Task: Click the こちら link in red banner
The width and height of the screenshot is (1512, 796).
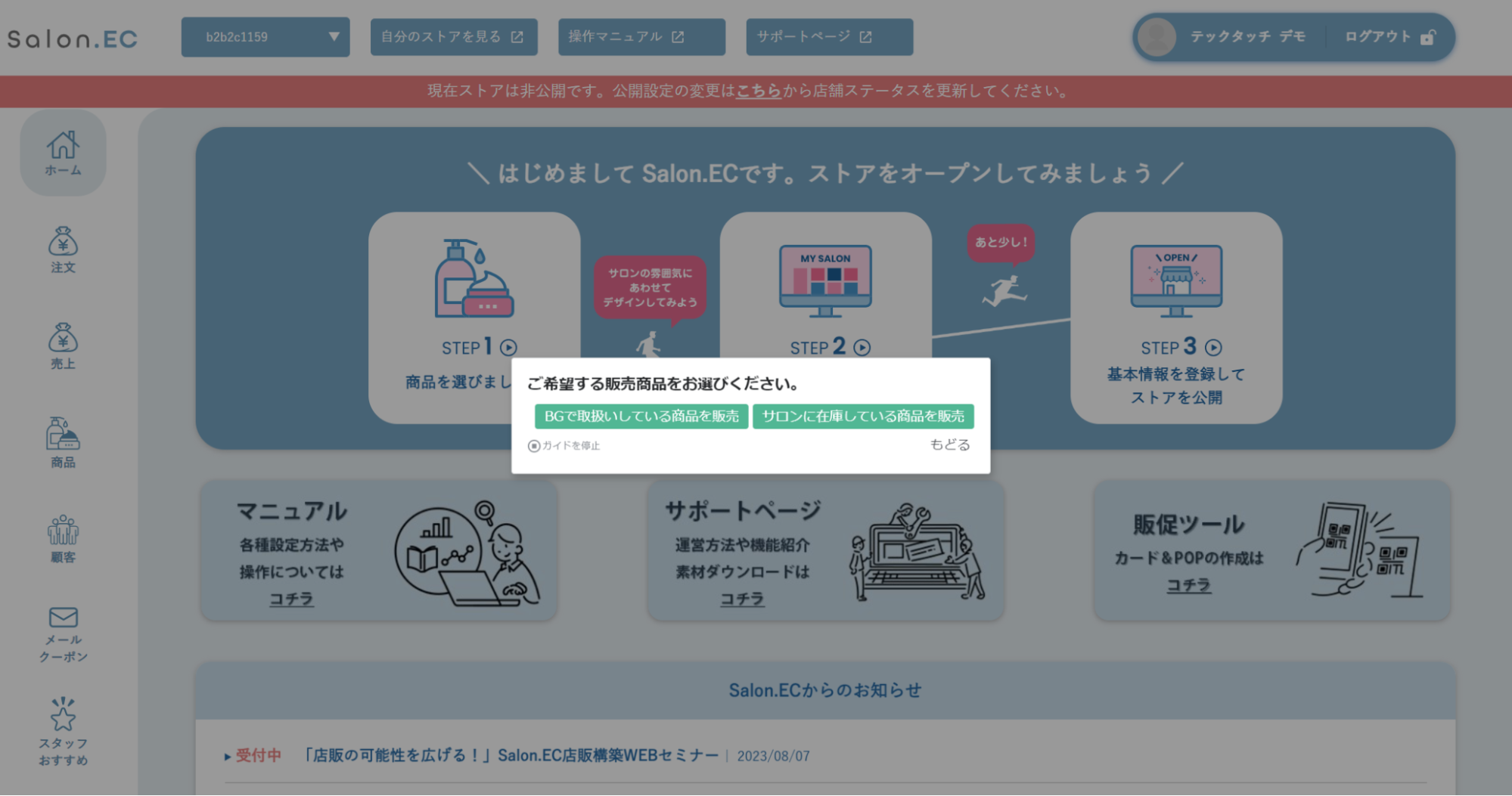Action: click(759, 91)
